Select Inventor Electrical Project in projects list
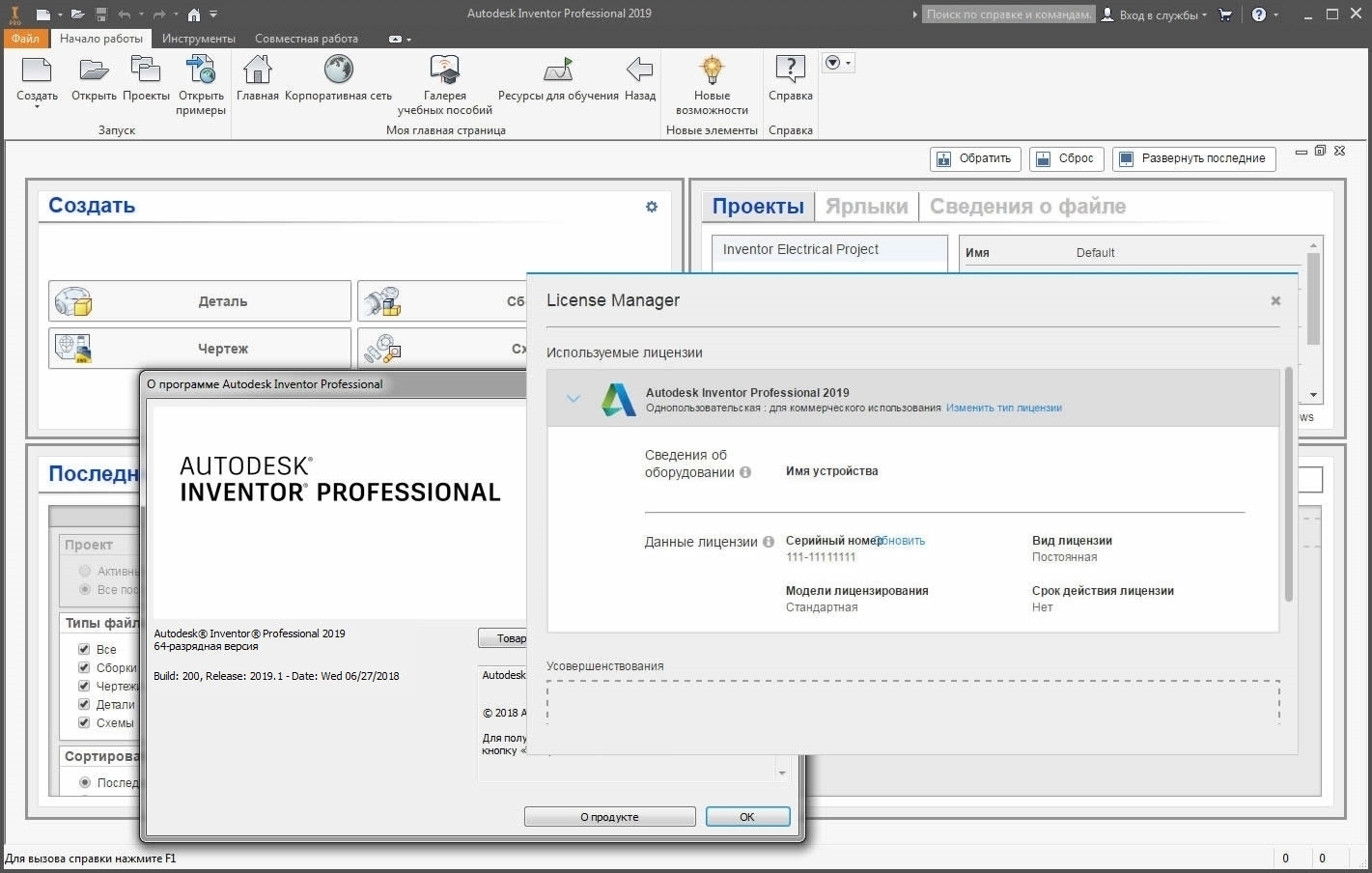Viewport: 1372px width, 873px height. pos(829,249)
